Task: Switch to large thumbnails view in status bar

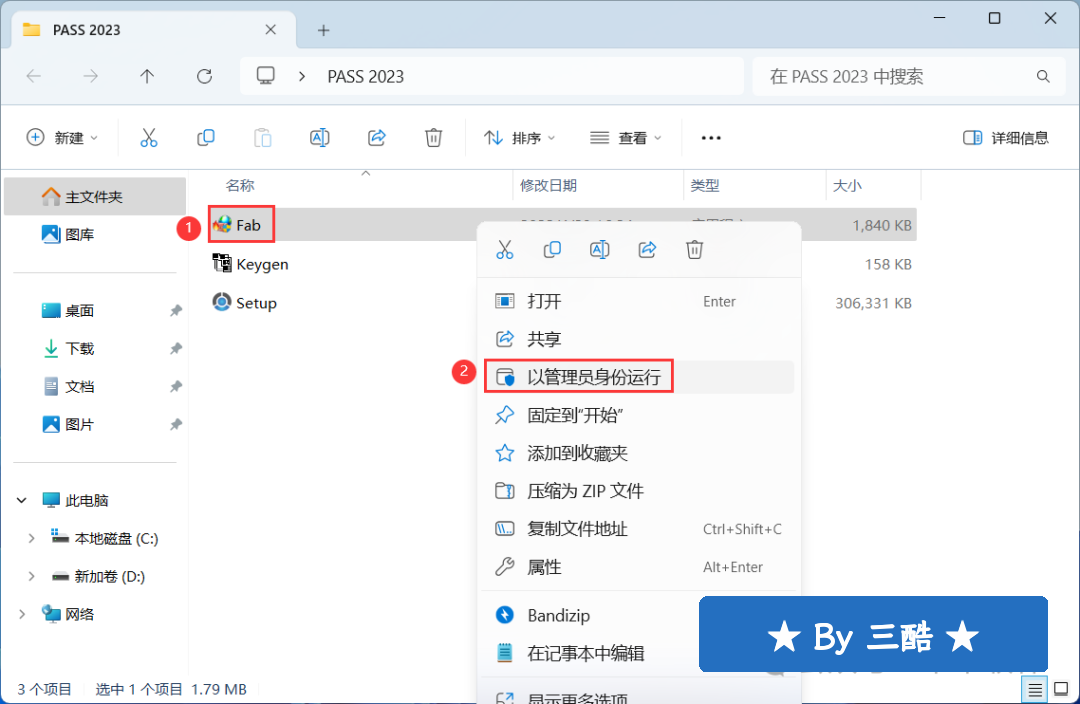Action: pyautogui.click(x=1061, y=689)
